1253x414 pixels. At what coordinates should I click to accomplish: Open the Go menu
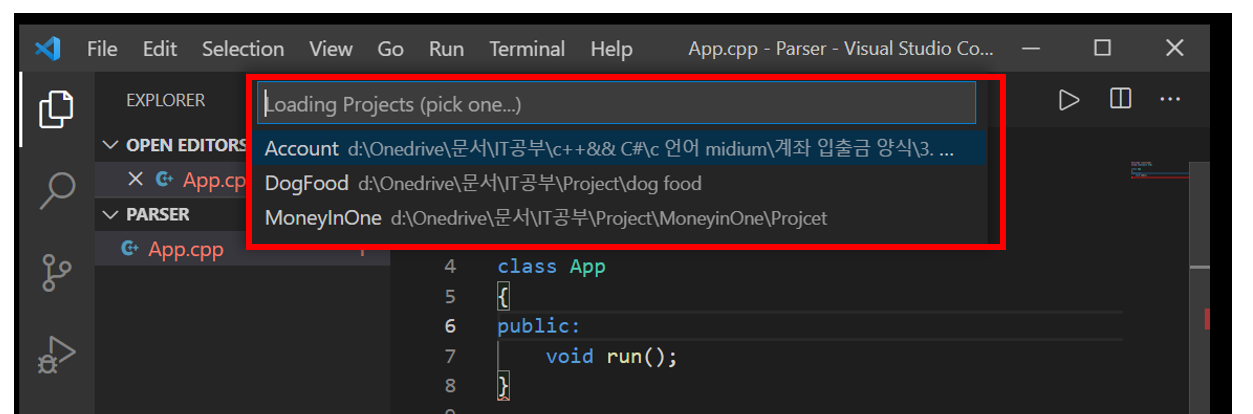[x=391, y=48]
